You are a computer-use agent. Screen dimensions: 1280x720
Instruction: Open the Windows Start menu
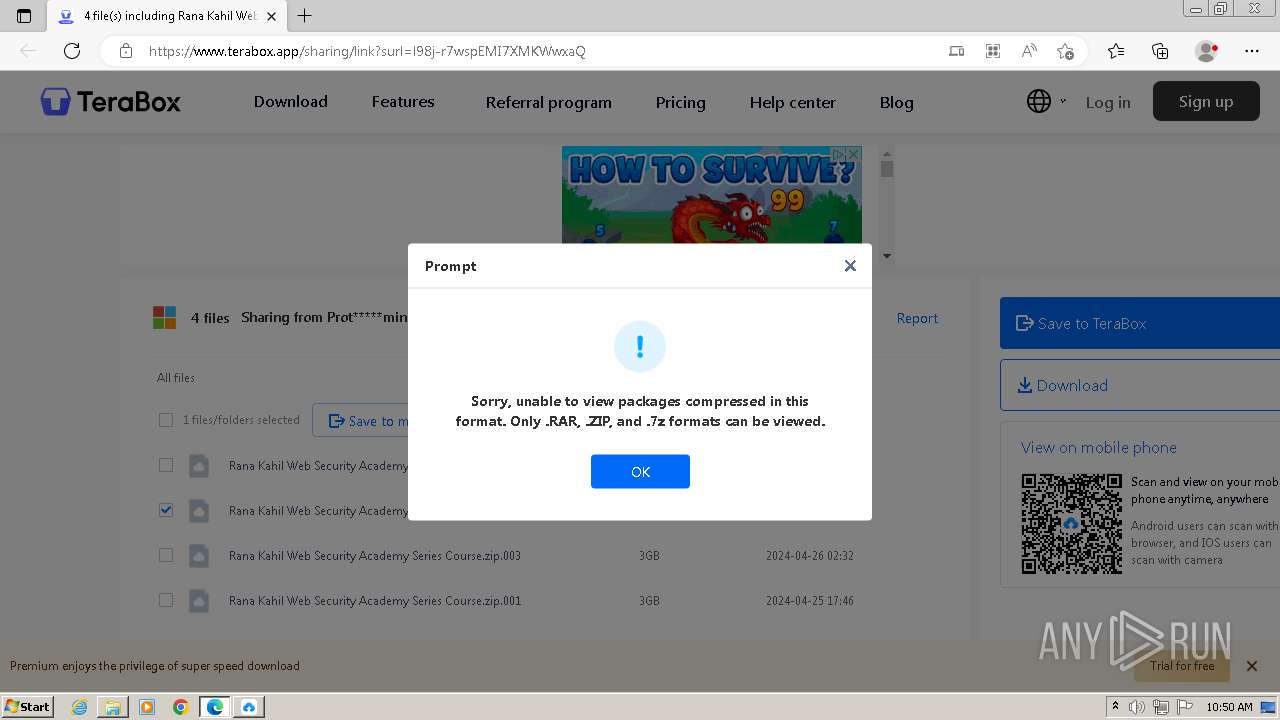(27, 706)
